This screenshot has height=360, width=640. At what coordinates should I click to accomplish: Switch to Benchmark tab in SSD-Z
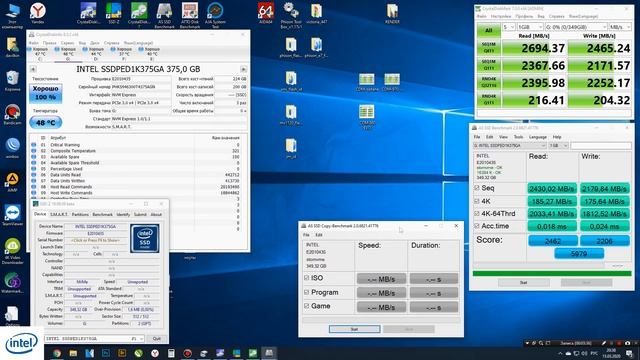tap(102, 214)
